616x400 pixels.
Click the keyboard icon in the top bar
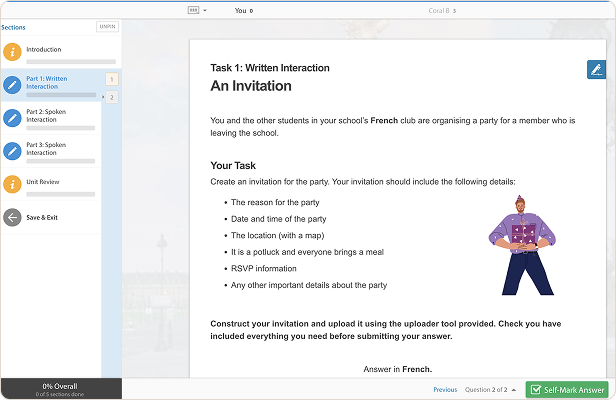point(193,10)
